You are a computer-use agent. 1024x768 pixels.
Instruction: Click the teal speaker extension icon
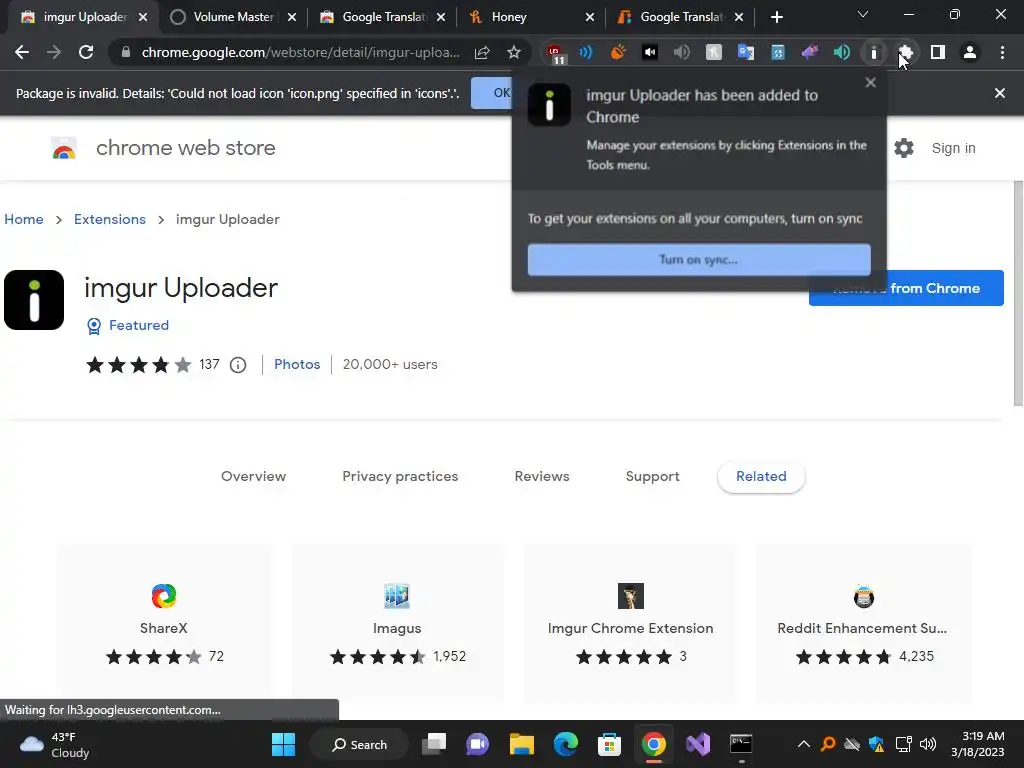[842, 52]
